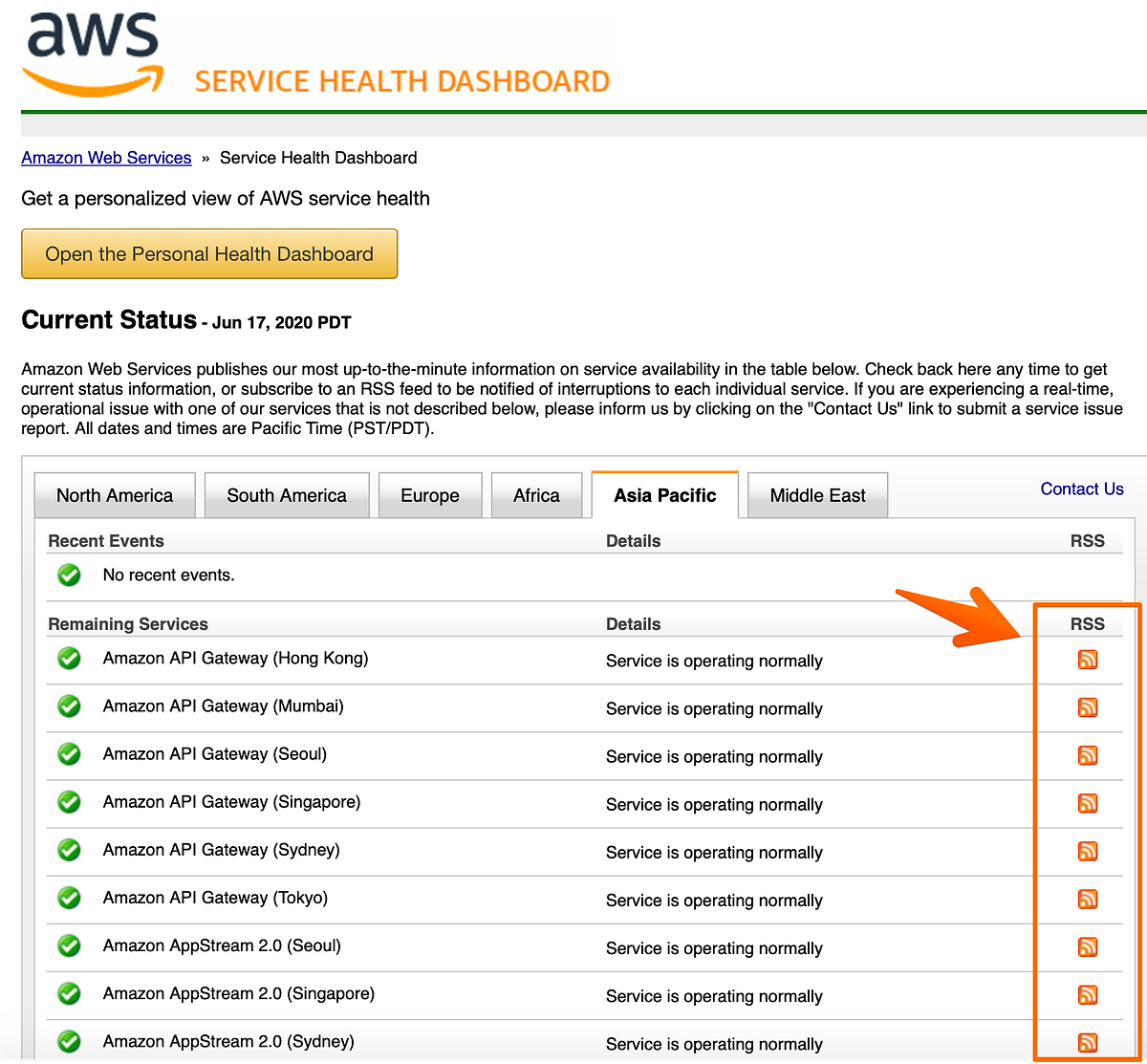This screenshot has height=1064, width=1147.
Task: Switch to the Africa tab
Action: 536,495
